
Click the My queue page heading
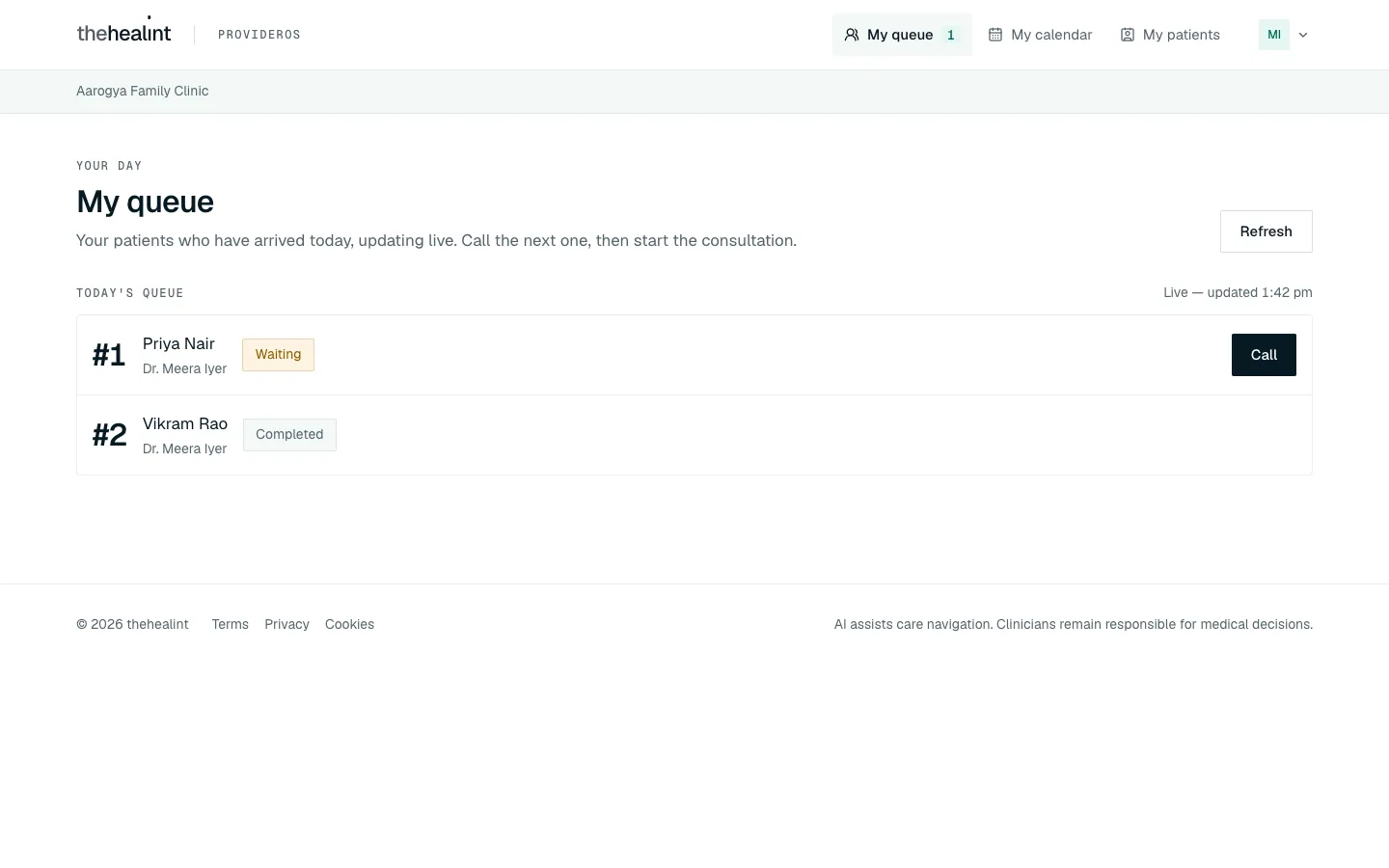click(x=146, y=202)
